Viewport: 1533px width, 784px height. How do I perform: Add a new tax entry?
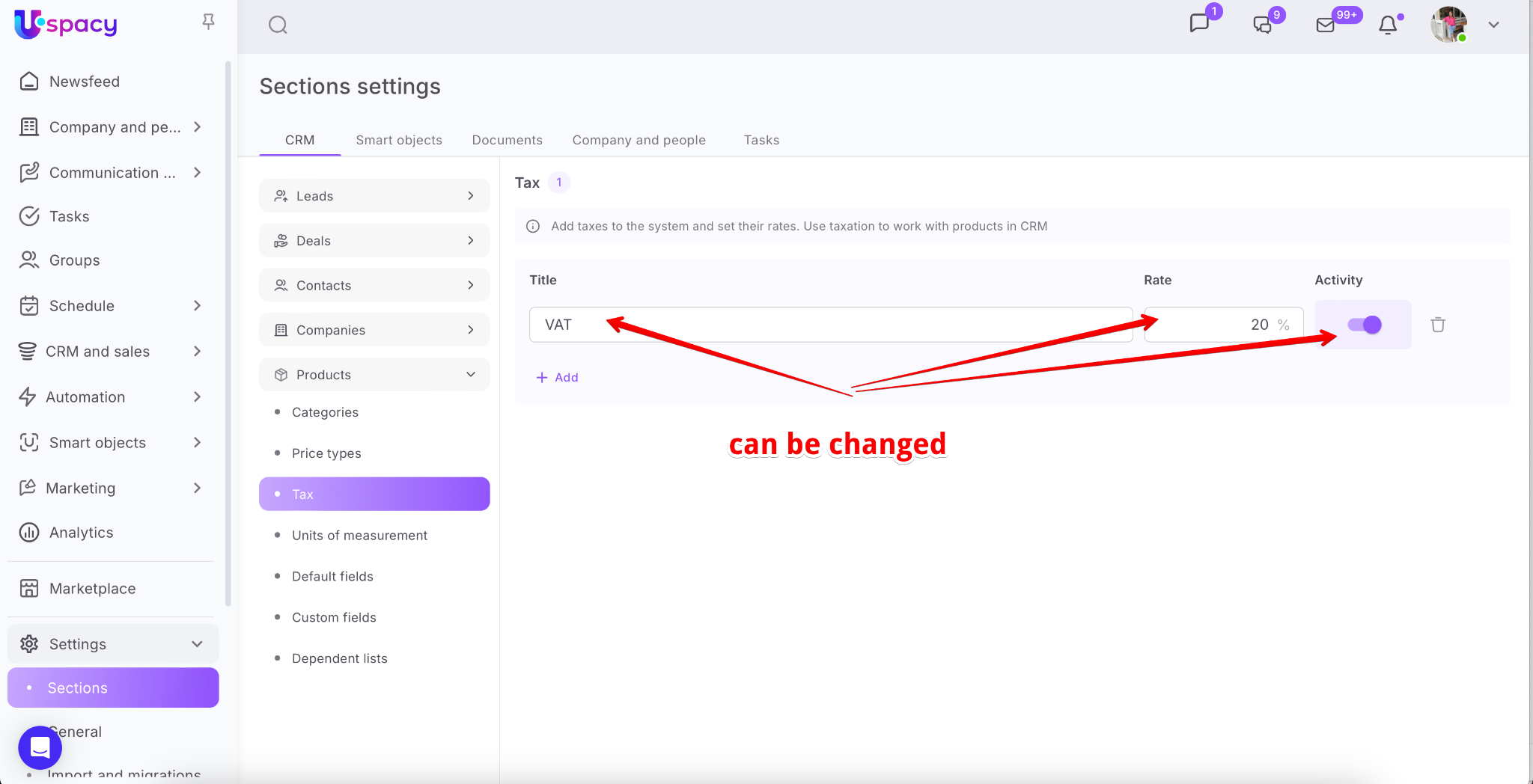point(558,378)
